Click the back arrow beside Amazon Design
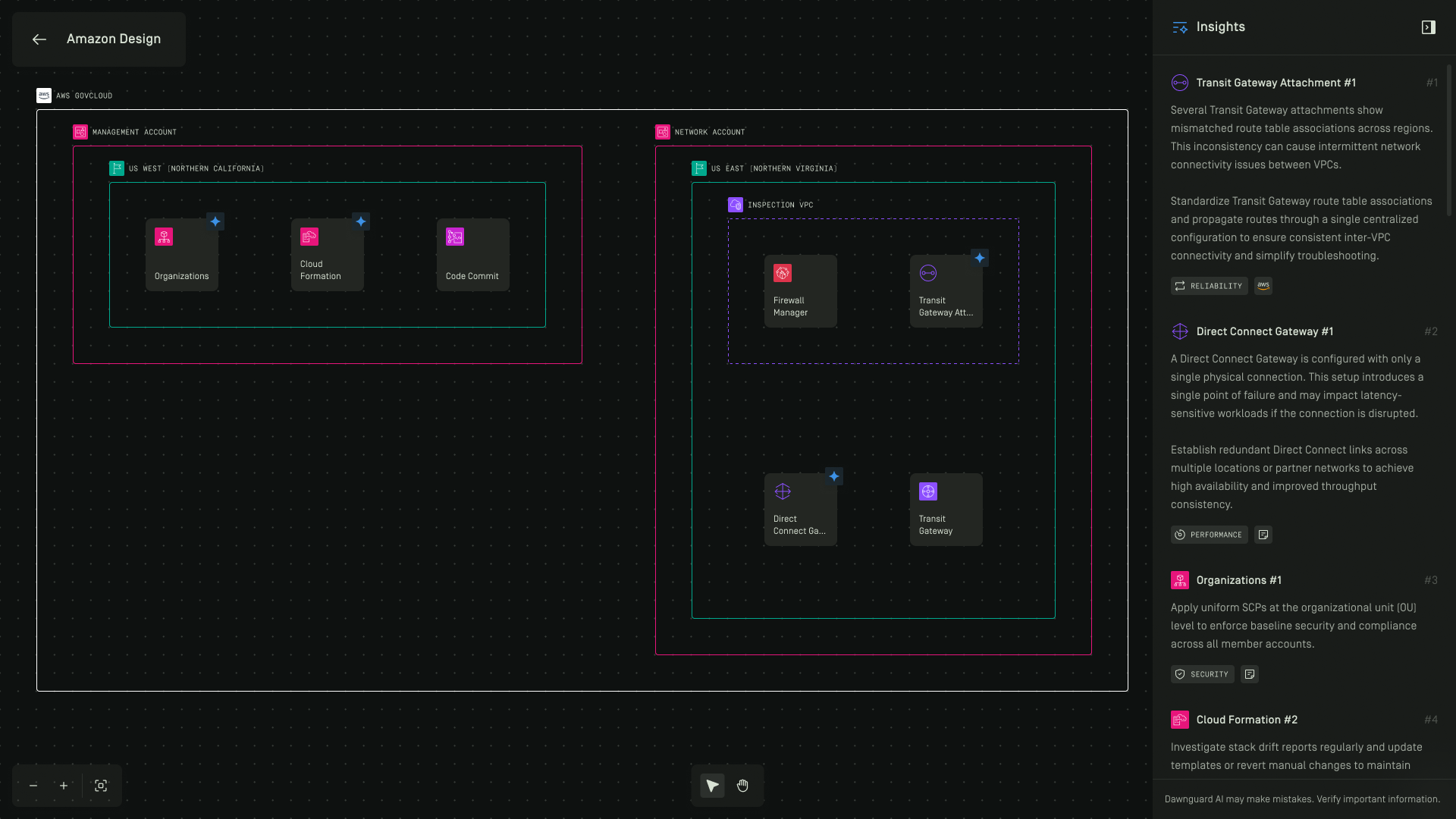Screen dimensions: 1456x819 pyautogui.click(x=39, y=39)
